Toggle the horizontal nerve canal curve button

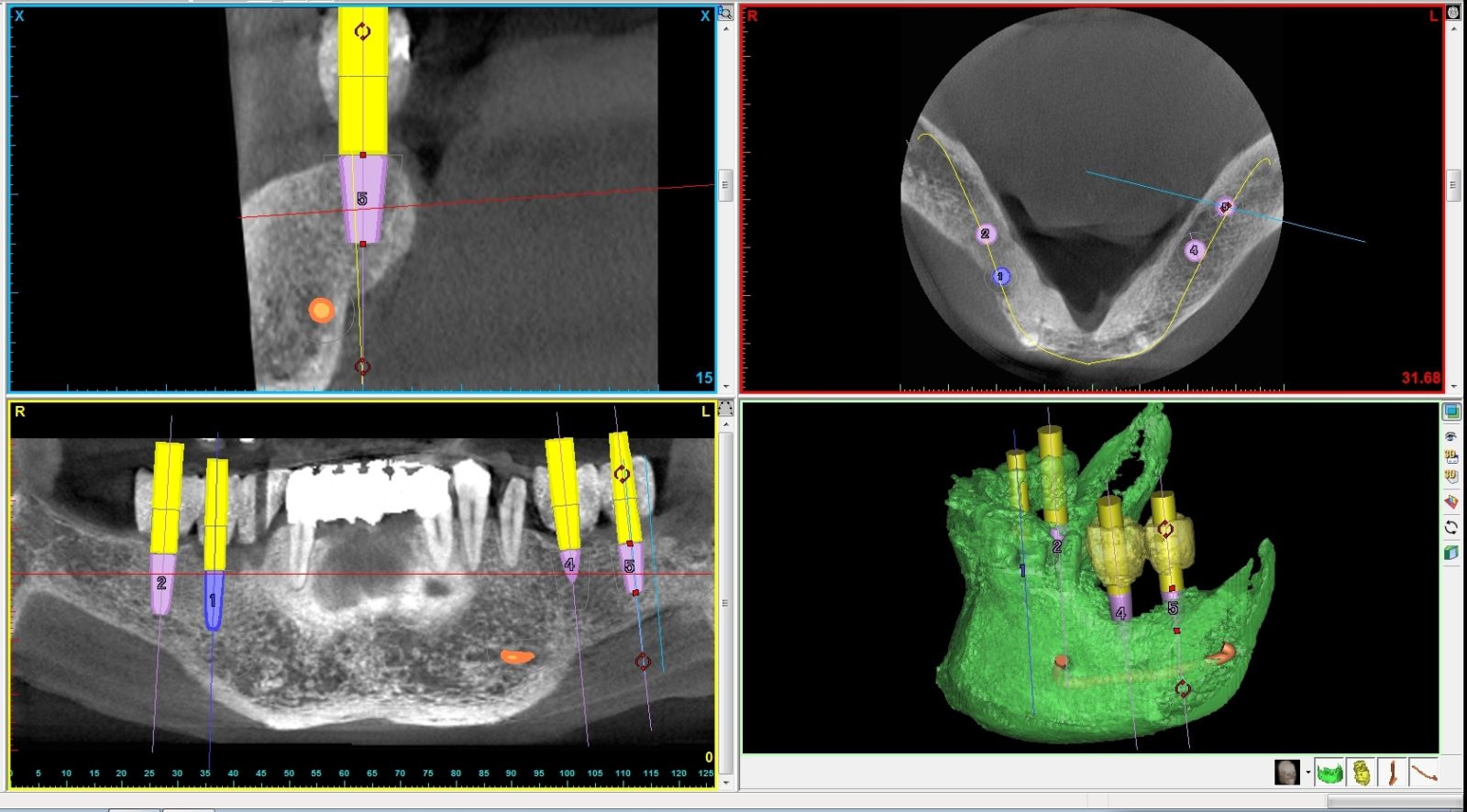(x=1423, y=774)
